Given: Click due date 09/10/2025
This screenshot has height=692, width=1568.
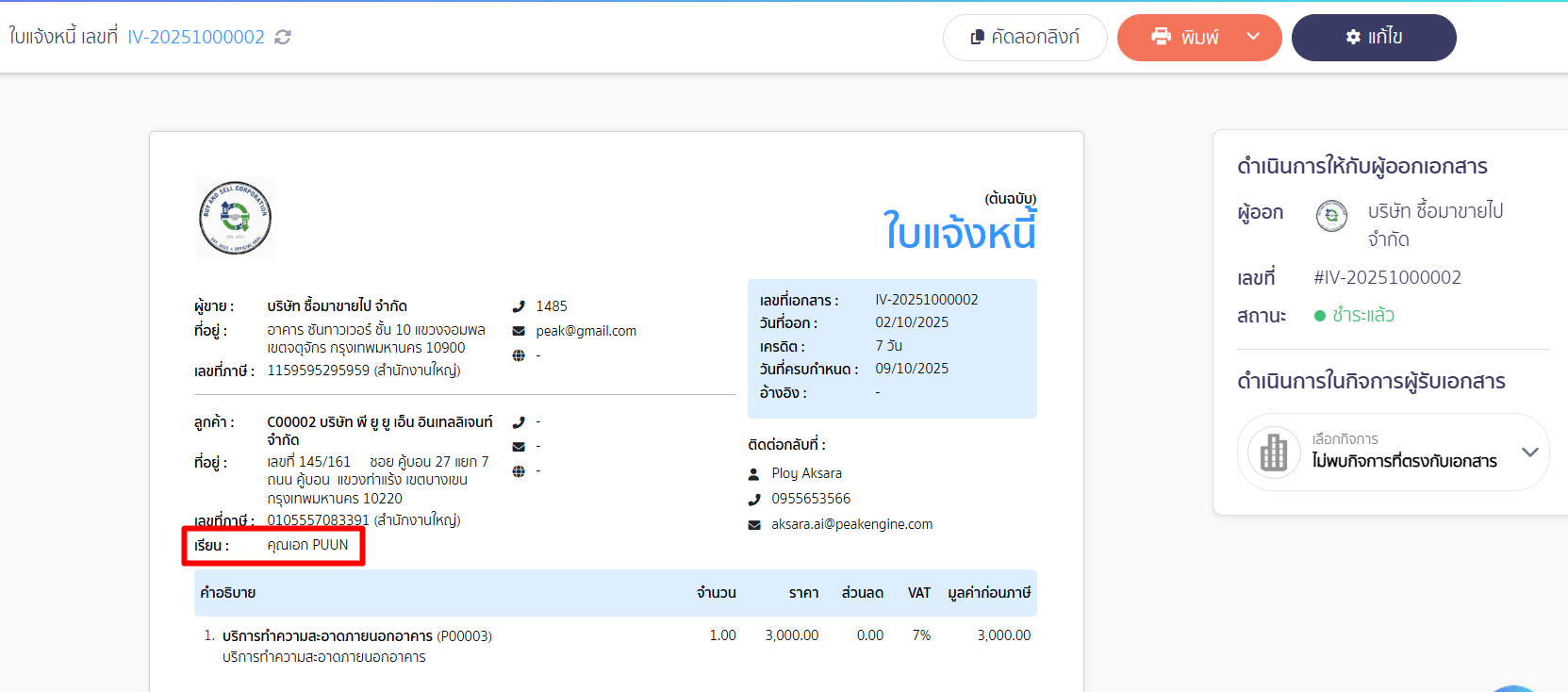Looking at the screenshot, I should (x=912, y=369).
